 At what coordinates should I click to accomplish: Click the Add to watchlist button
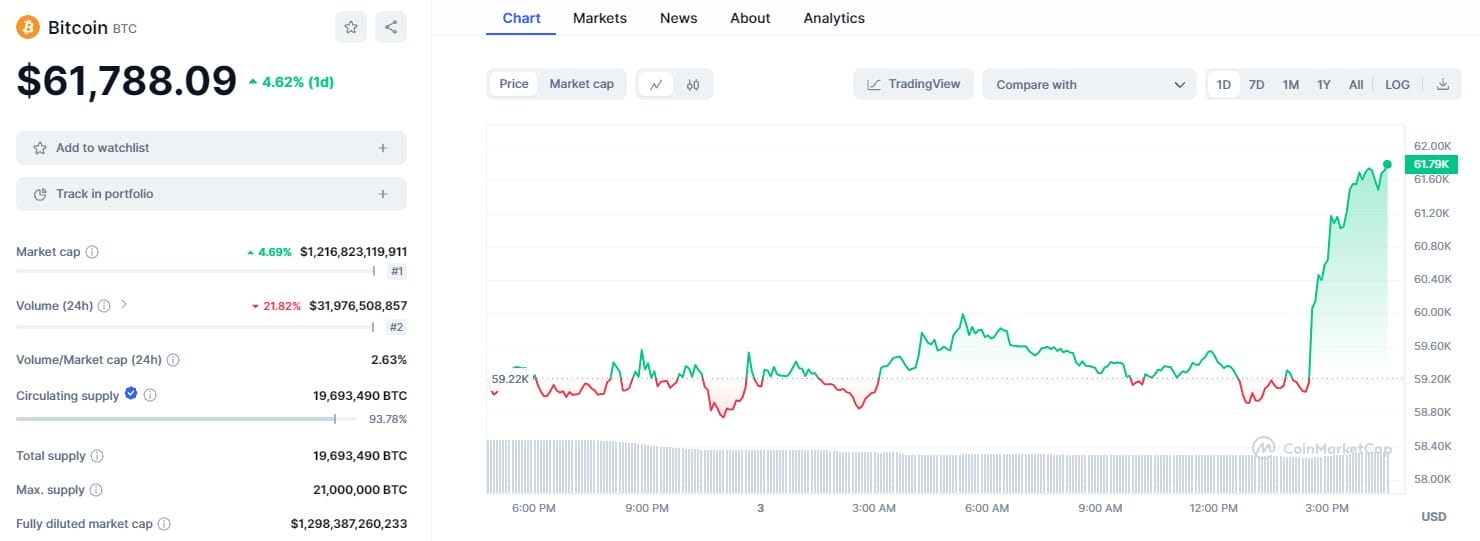211,148
